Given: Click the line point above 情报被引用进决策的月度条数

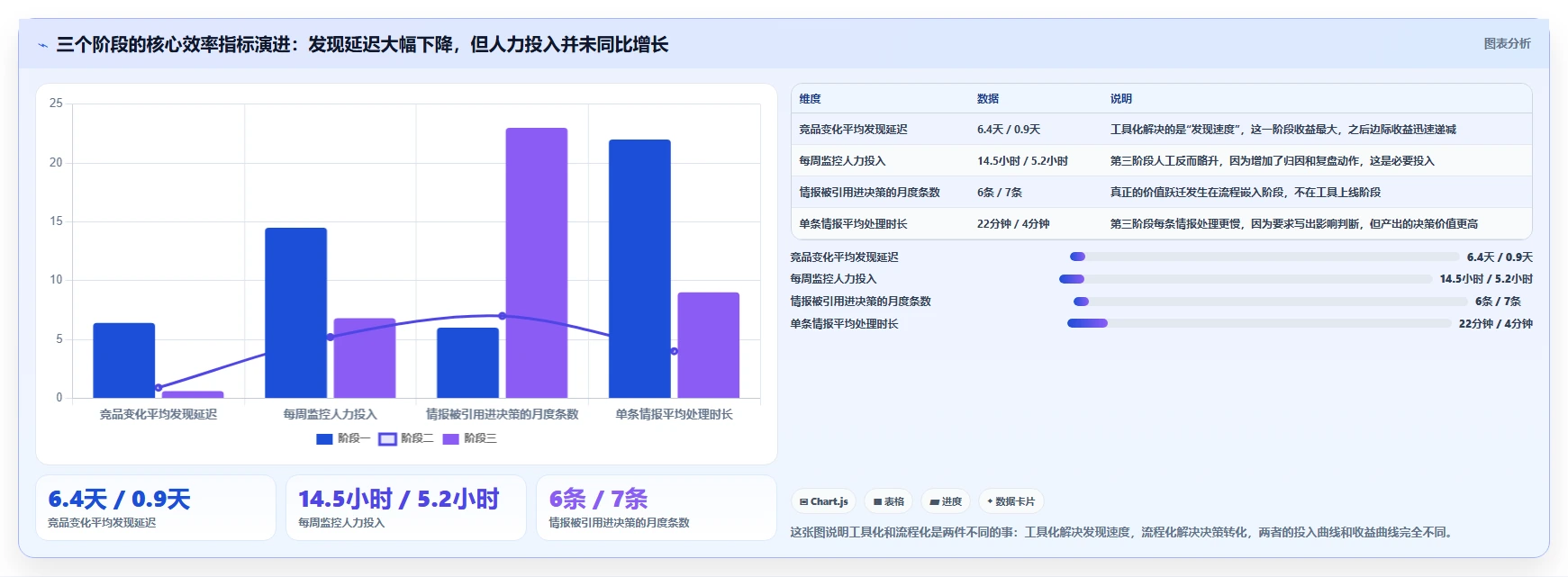Looking at the screenshot, I should pos(503,316).
